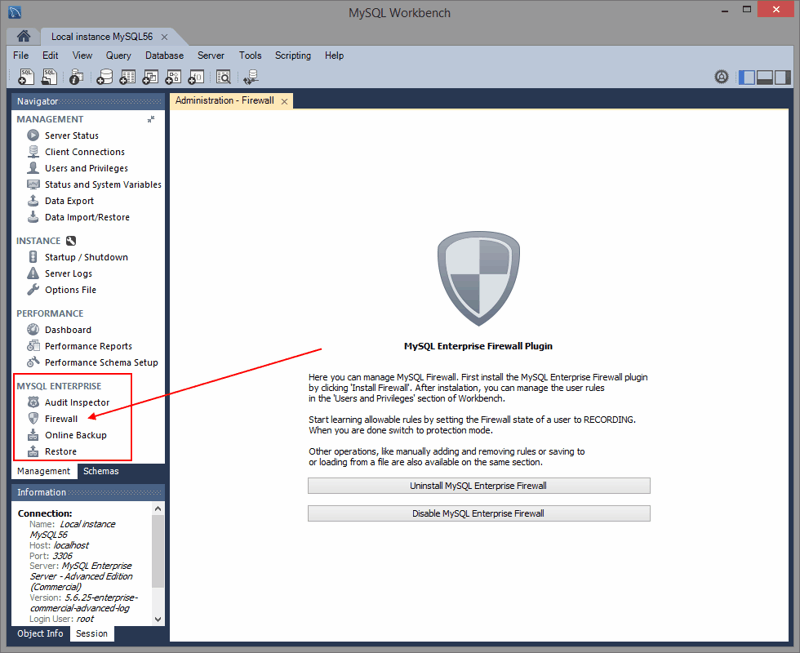Open Options File
Image resolution: width=800 pixels, height=653 pixels.
coord(70,290)
